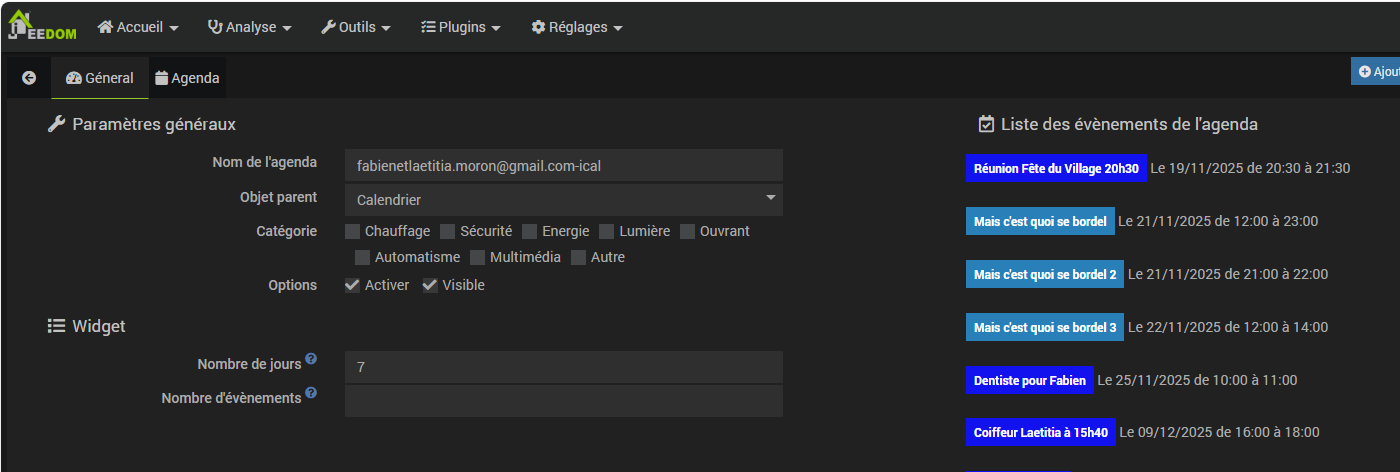Click help icon next to Nombre d'évènements

[x=311, y=393]
